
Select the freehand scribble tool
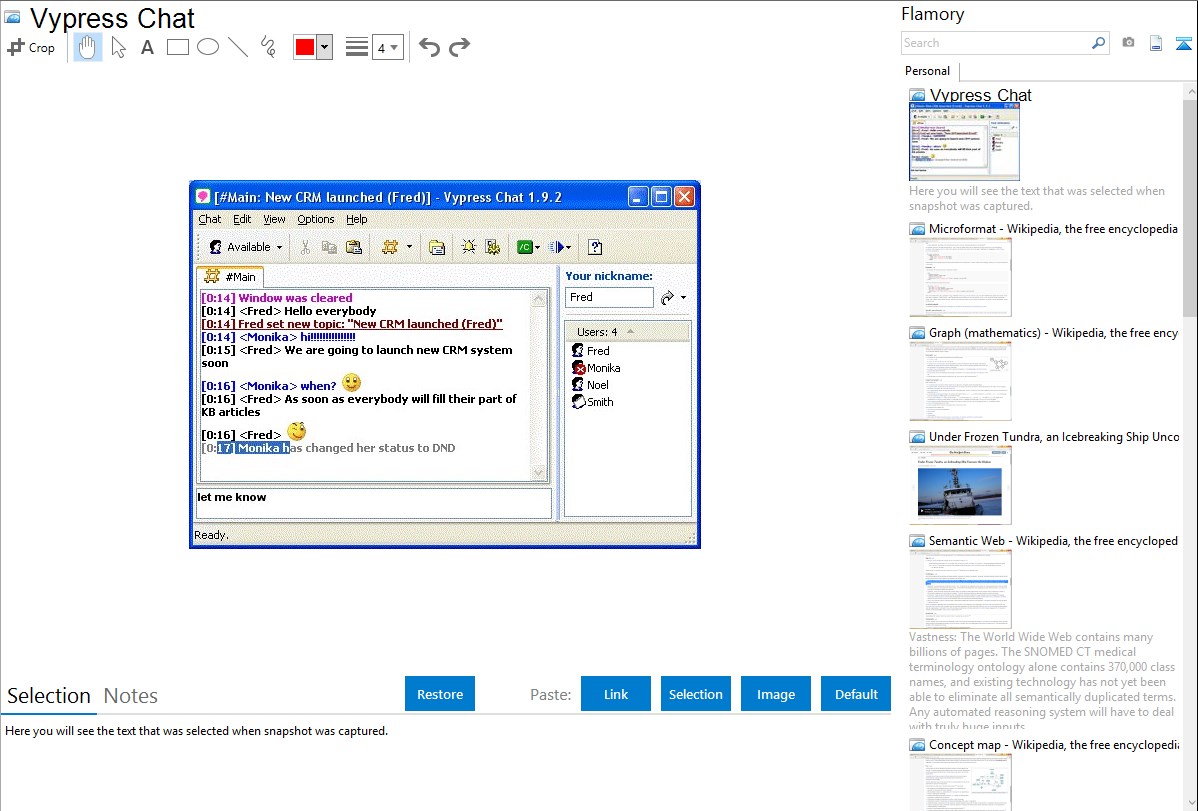tap(268, 47)
